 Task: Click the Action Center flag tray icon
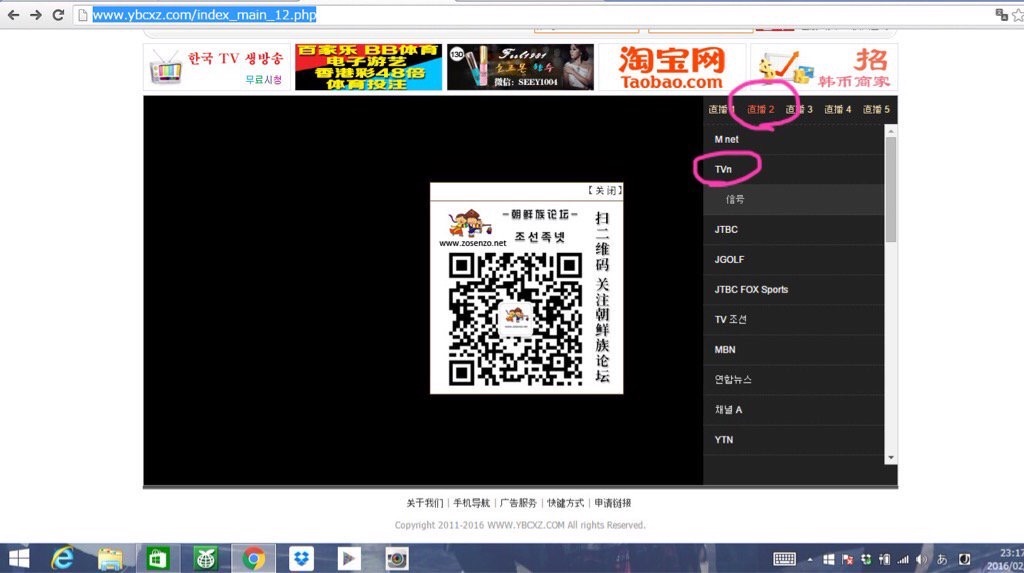(x=848, y=559)
